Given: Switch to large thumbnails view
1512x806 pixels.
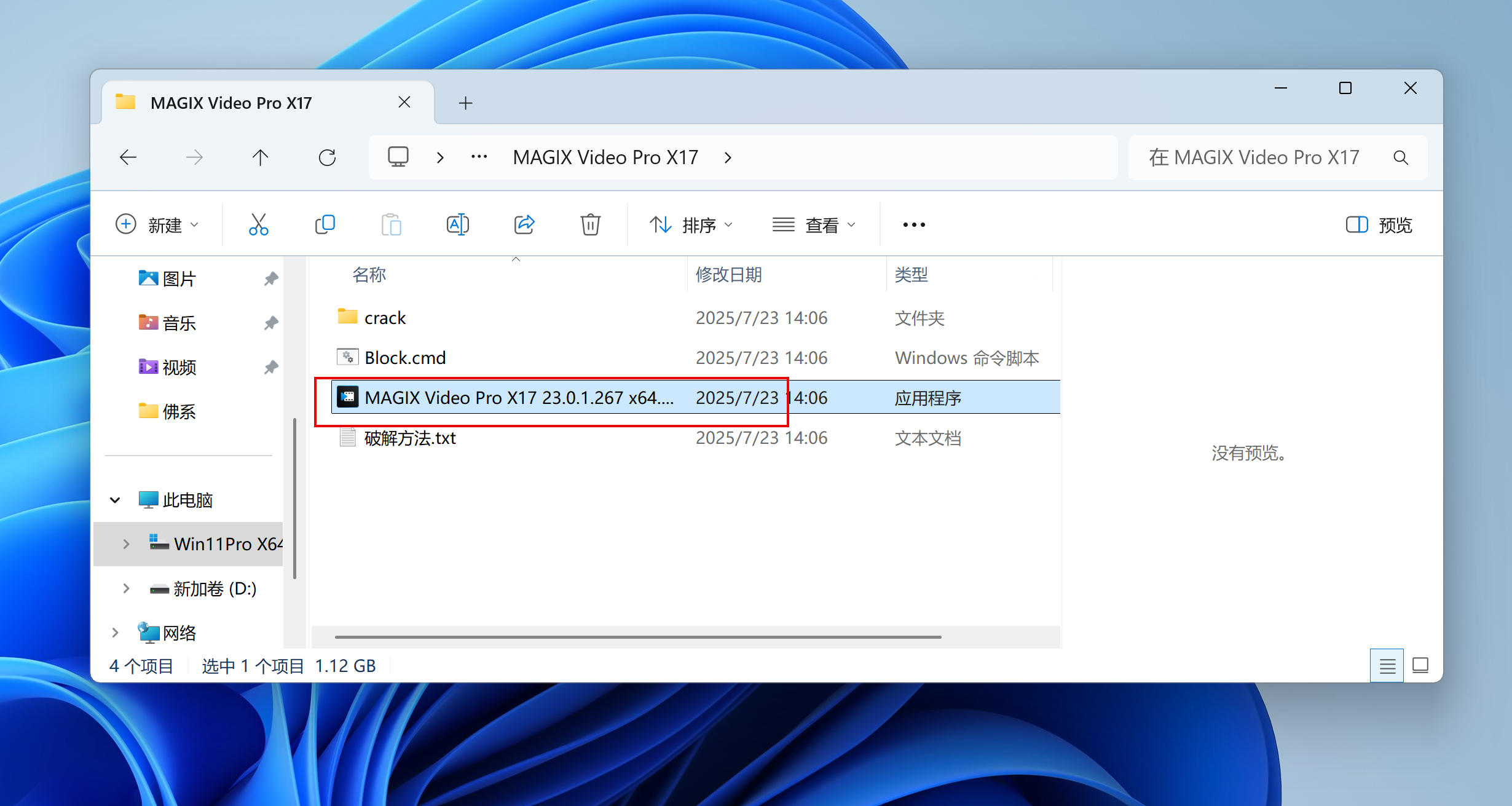Looking at the screenshot, I should pyautogui.click(x=1420, y=666).
